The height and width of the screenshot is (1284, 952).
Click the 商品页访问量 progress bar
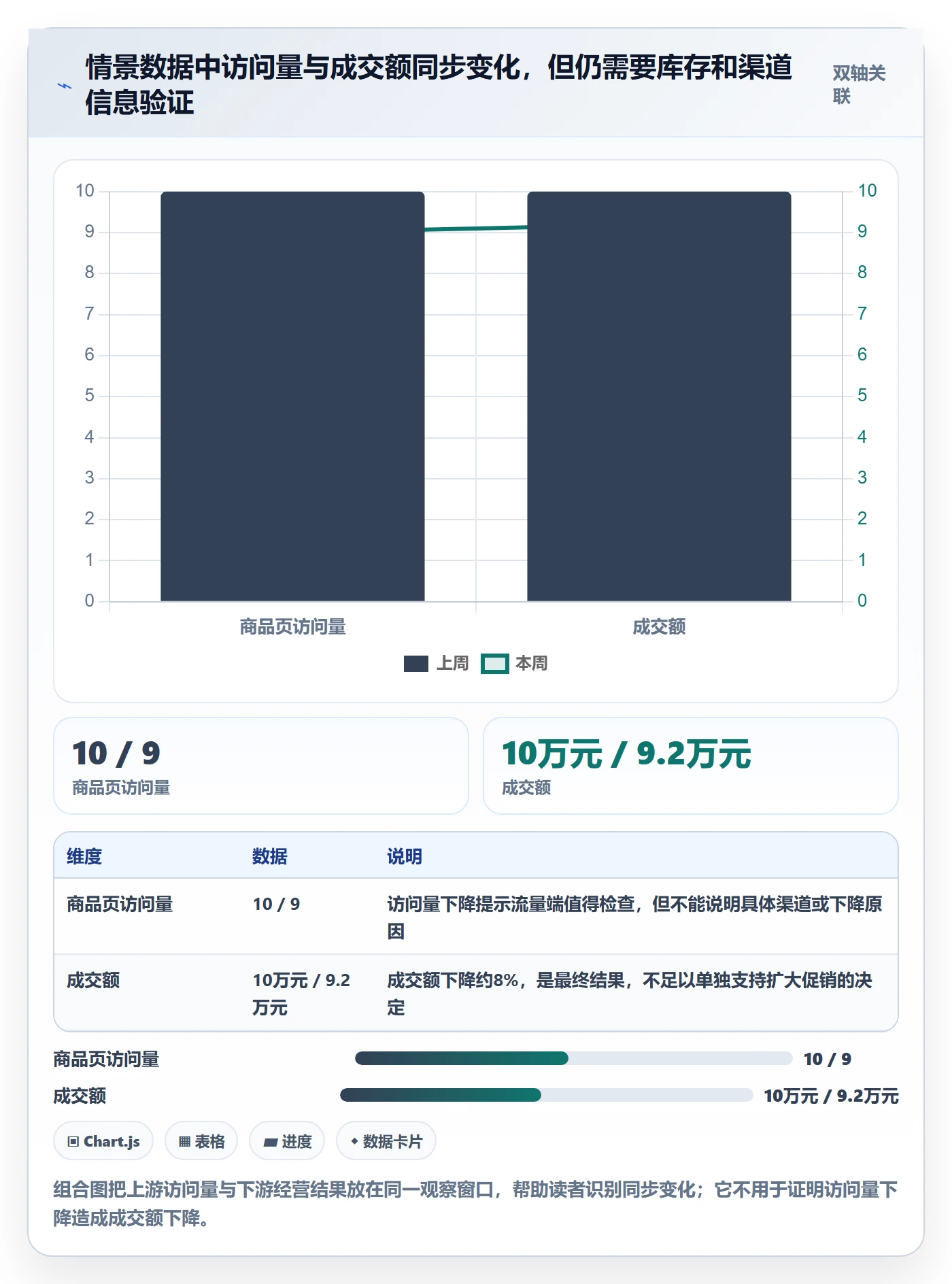(x=573, y=1058)
